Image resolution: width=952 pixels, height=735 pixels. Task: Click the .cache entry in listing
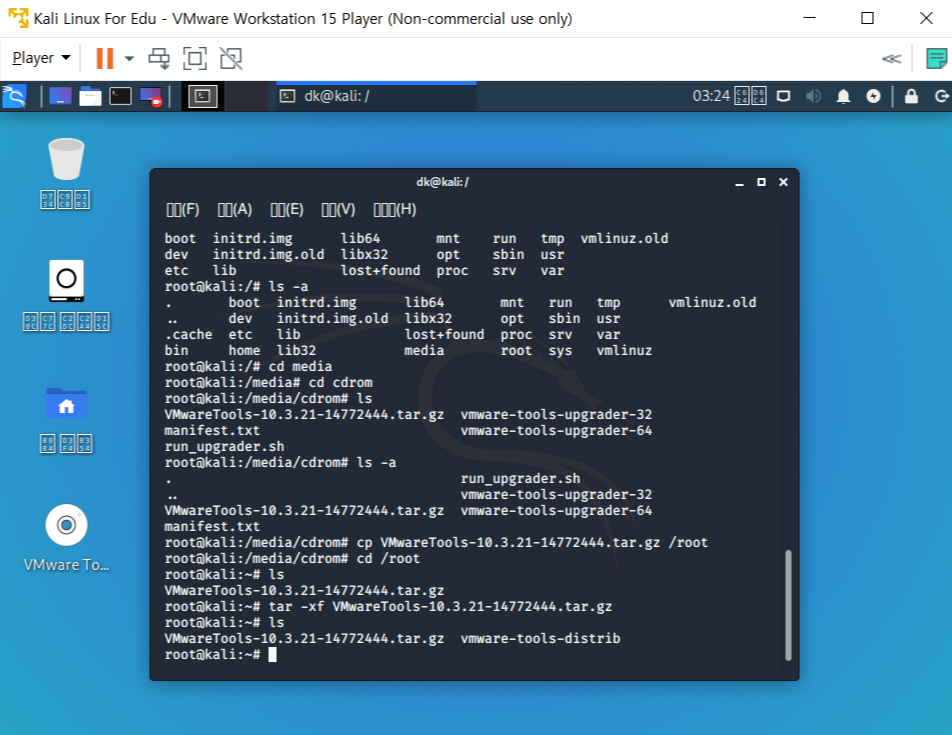coord(188,334)
